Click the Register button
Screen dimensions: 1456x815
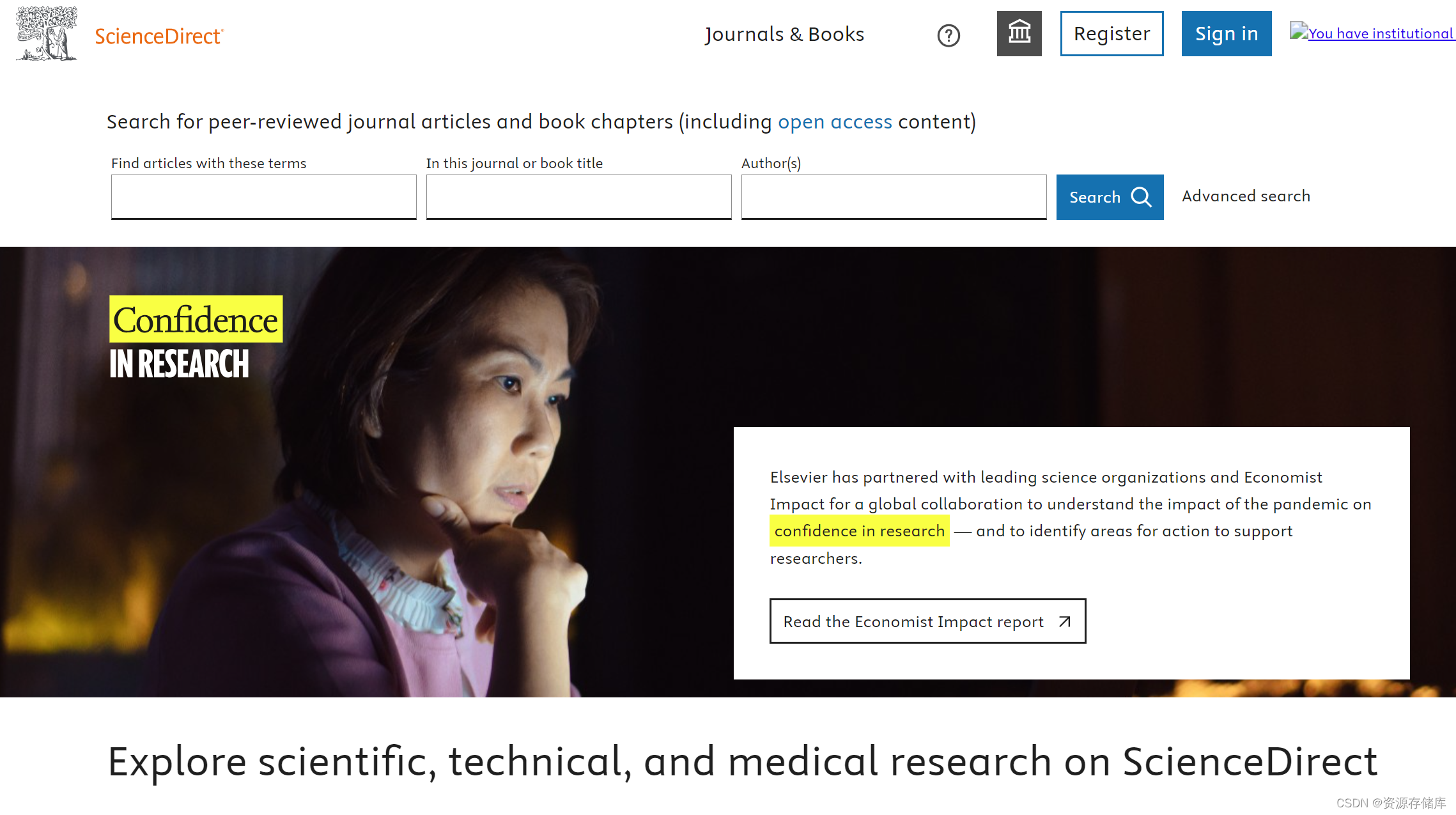pyautogui.click(x=1111, y=33)
